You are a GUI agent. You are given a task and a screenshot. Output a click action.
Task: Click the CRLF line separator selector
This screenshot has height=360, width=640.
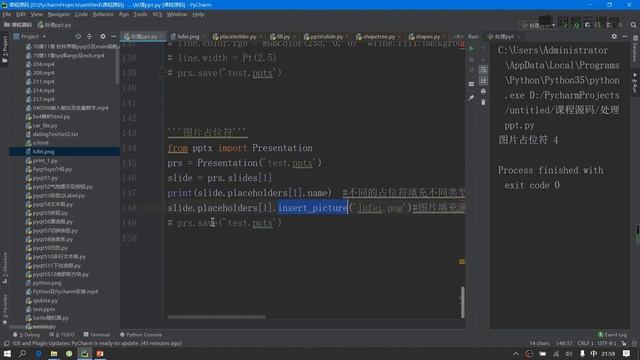pos(585,343)
